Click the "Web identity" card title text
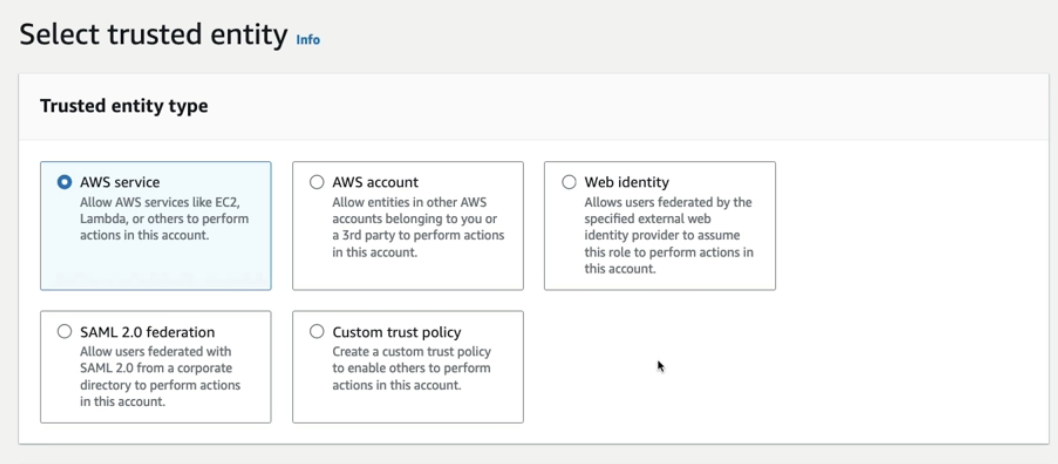 (627, 182)
